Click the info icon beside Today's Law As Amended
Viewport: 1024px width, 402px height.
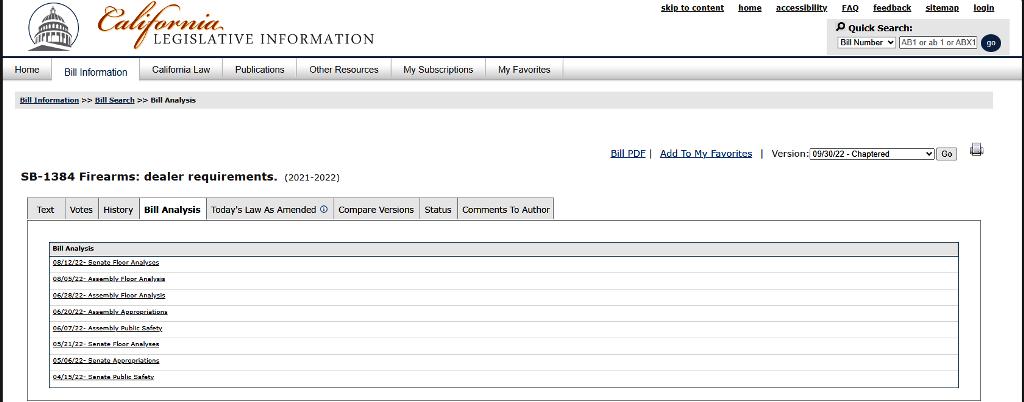(324, 210)
